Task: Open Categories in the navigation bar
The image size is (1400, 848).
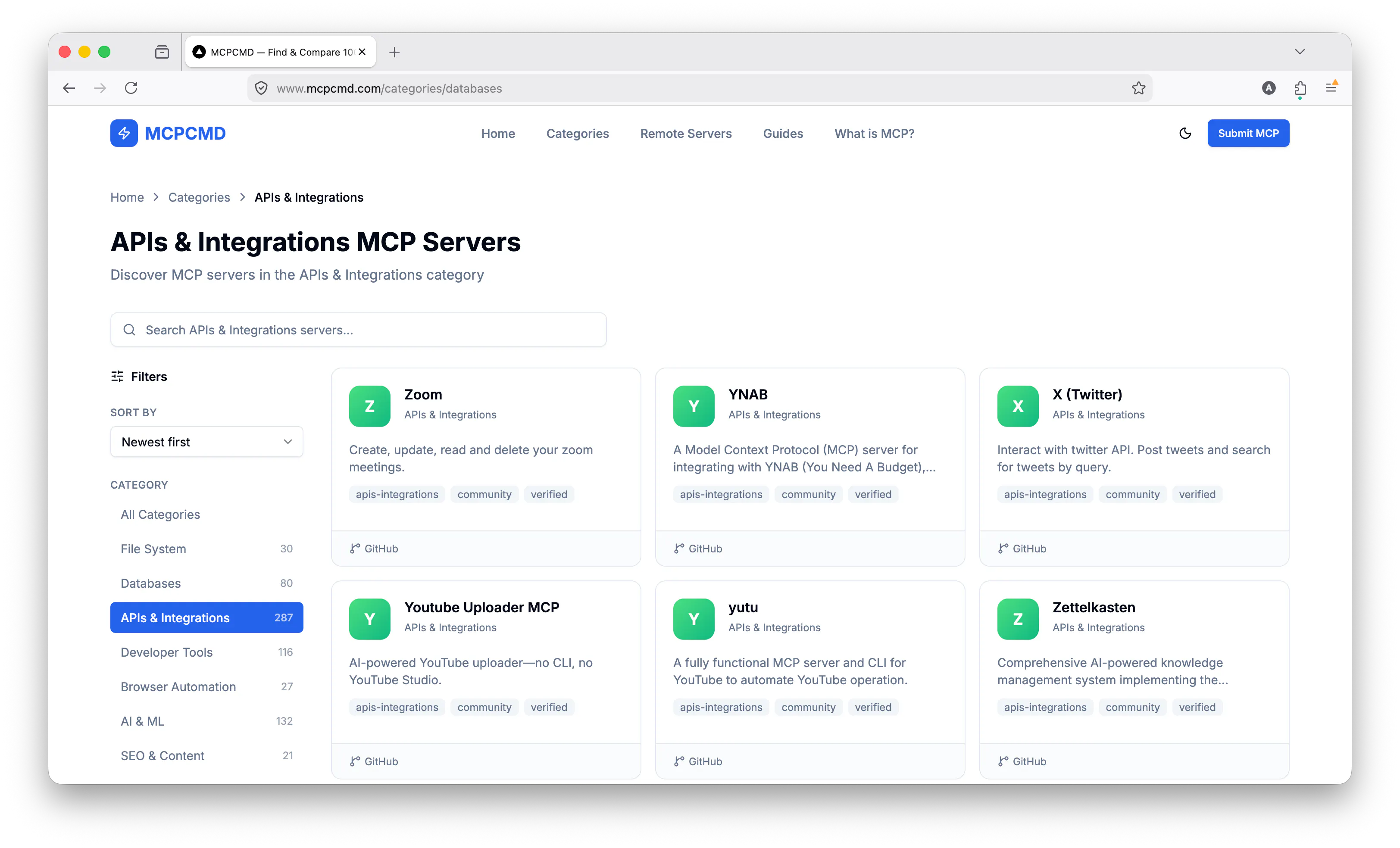Action: [x=577, y=134]
